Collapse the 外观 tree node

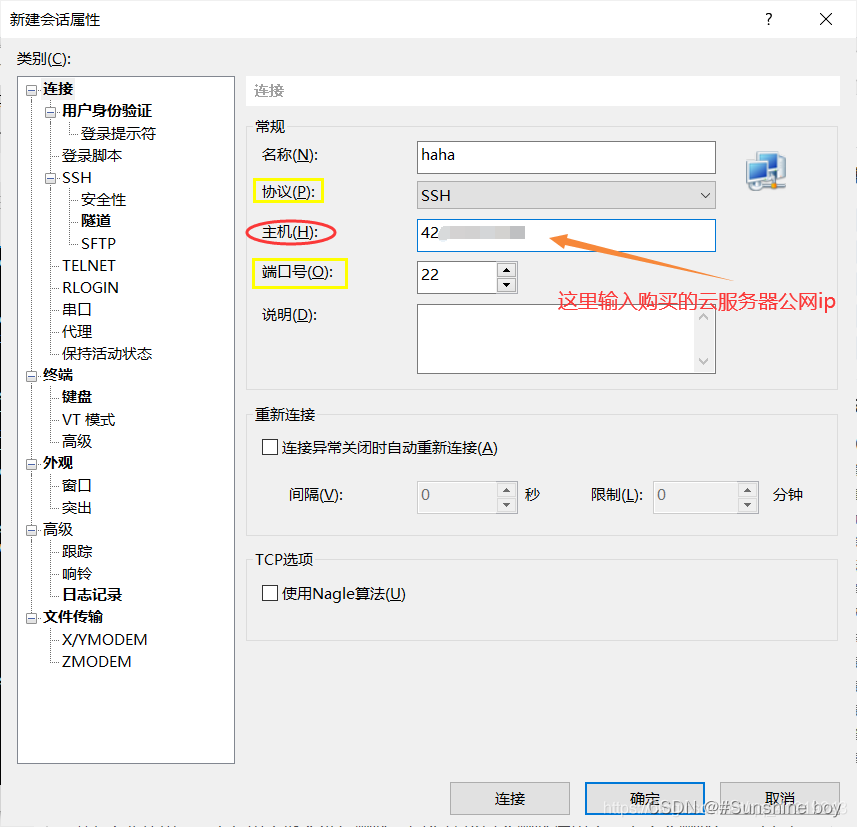[32, 464]
